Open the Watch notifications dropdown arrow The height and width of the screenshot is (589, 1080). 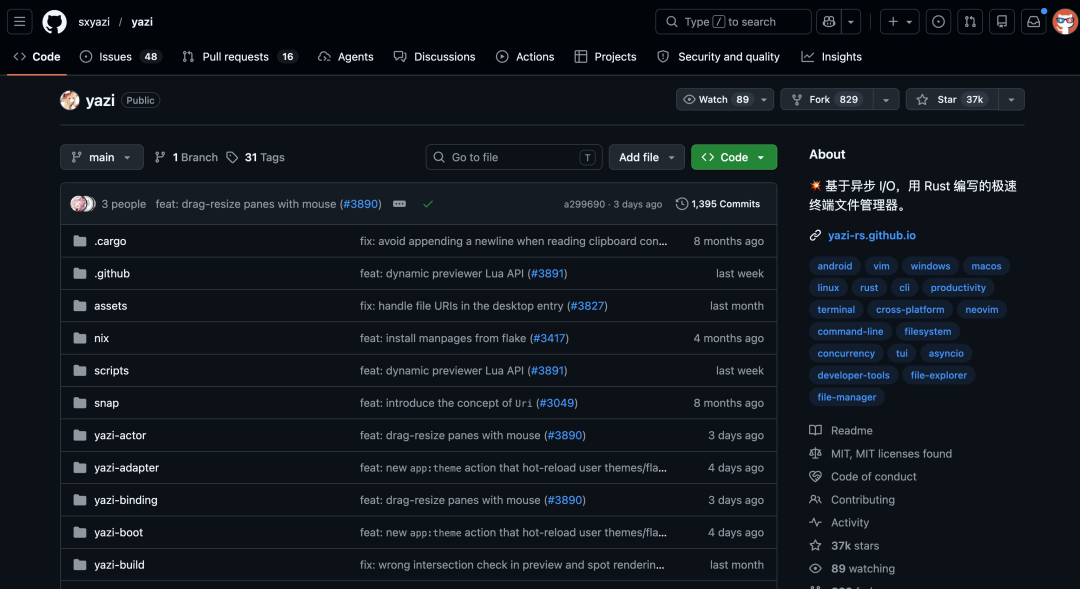pos(764,99)
